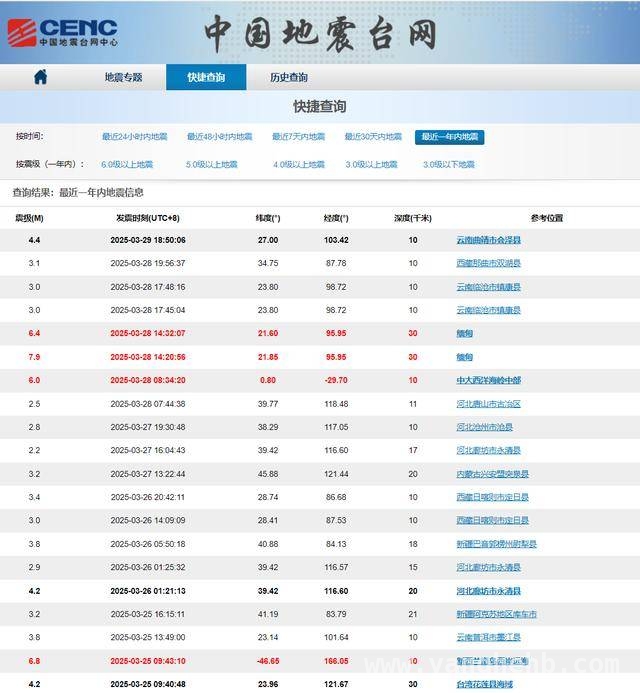
Task: Open the 地震专题 tab
Action: pyautogui.click(x=123, y=77)
